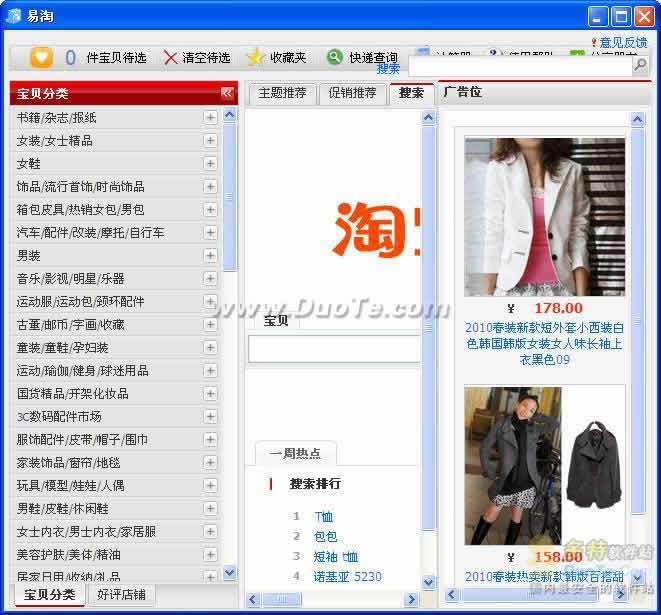The image size is (661, 615).
Task: Click the 包包 search ranking link
Action: pyautogui.click(x=325, y=536)
